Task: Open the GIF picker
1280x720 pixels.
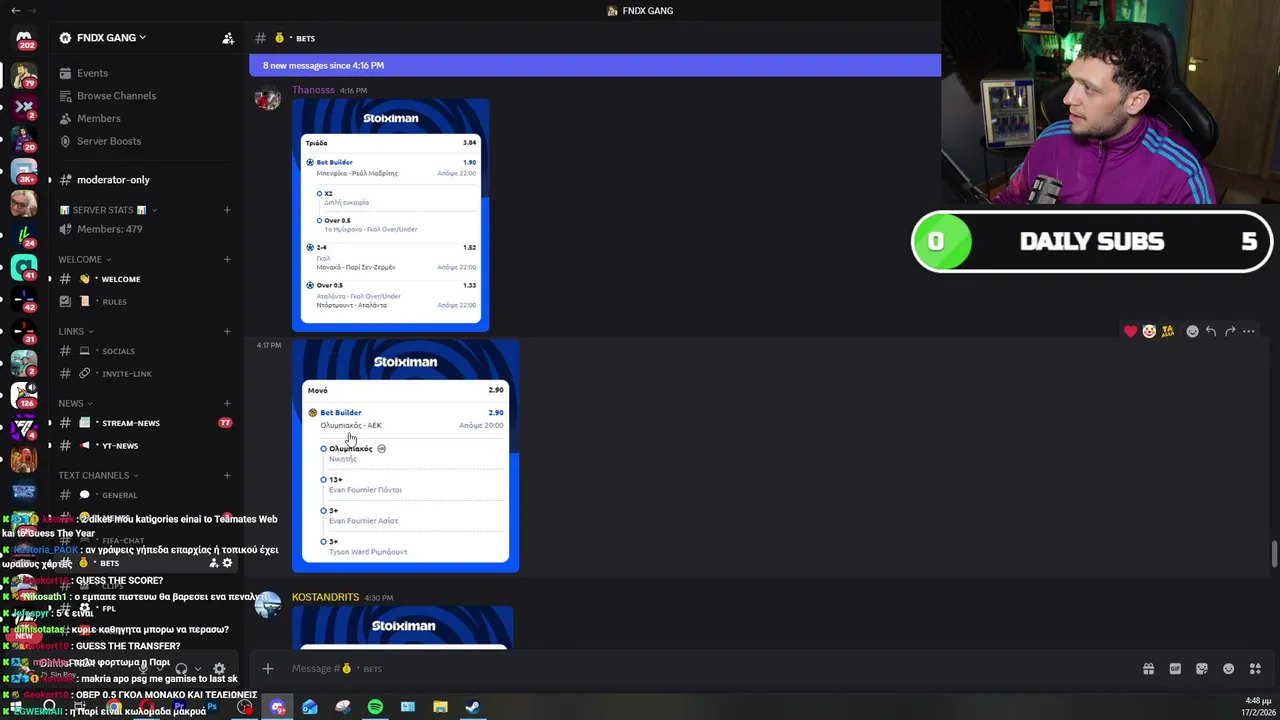Action: (1175, 669)
